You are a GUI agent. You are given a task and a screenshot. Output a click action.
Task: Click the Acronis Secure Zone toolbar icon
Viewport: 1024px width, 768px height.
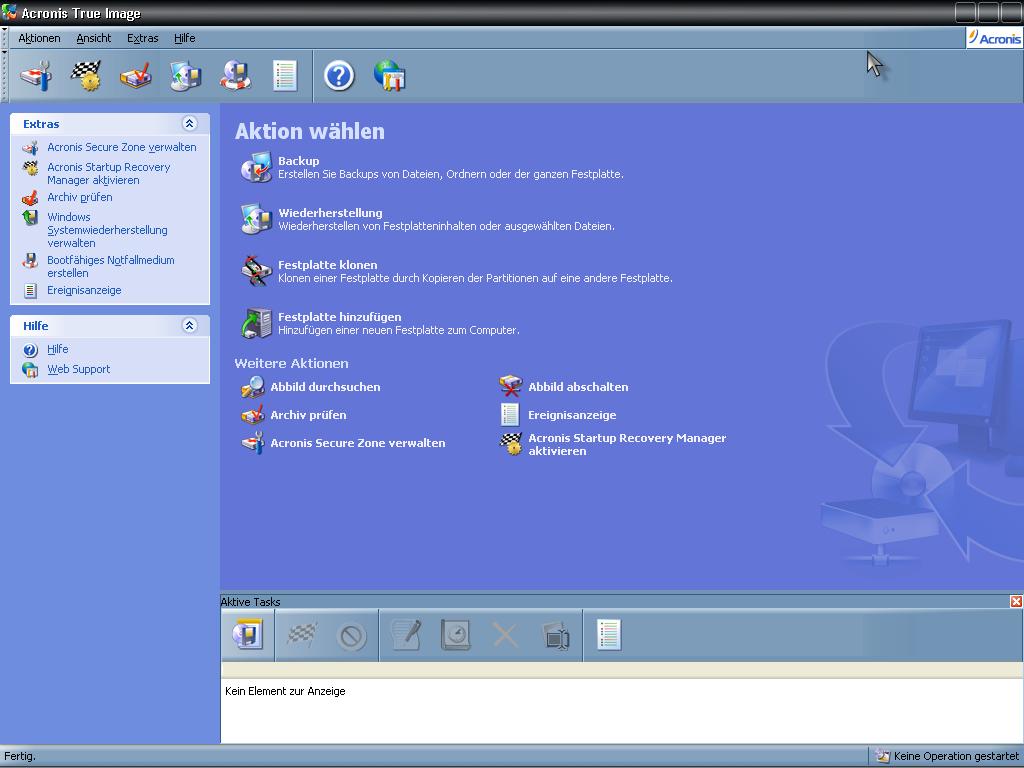(36, 76)
